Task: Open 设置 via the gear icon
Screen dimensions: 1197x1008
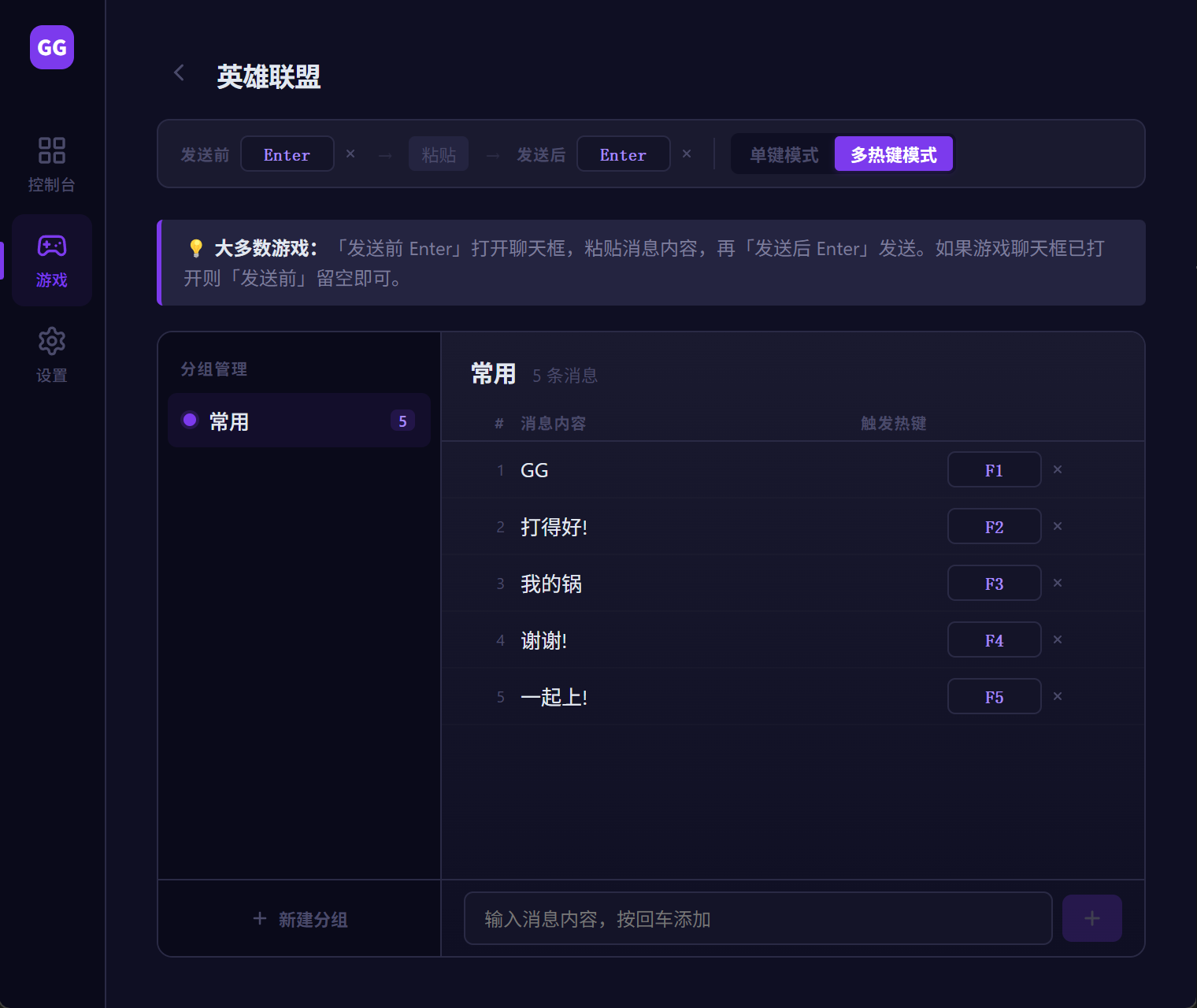Action: (51, 341)
